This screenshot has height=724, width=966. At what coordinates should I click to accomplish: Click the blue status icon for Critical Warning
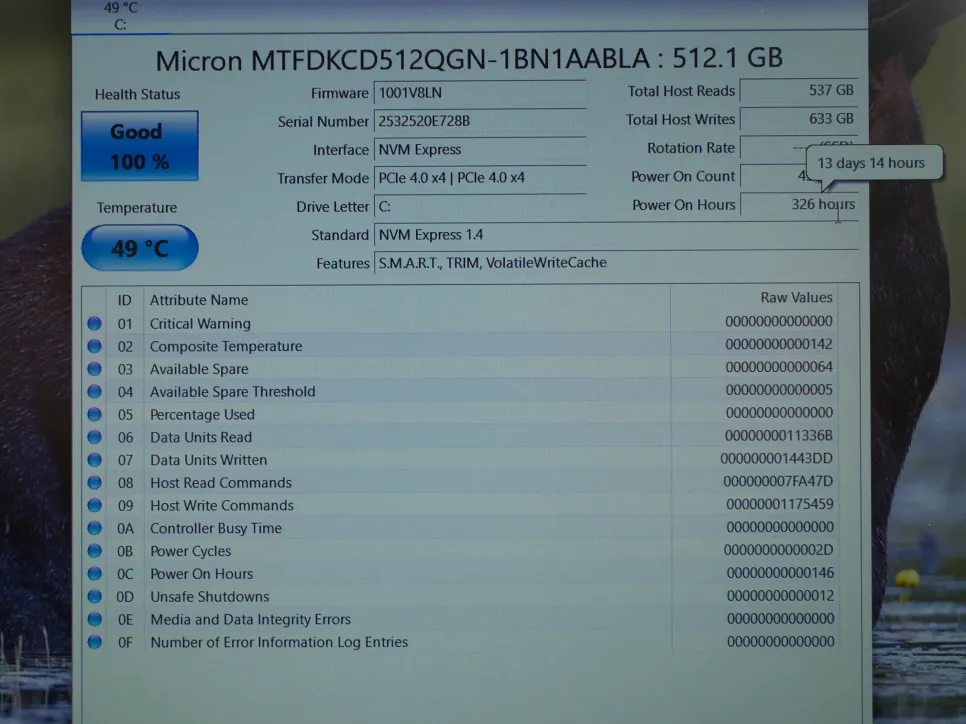95,323
